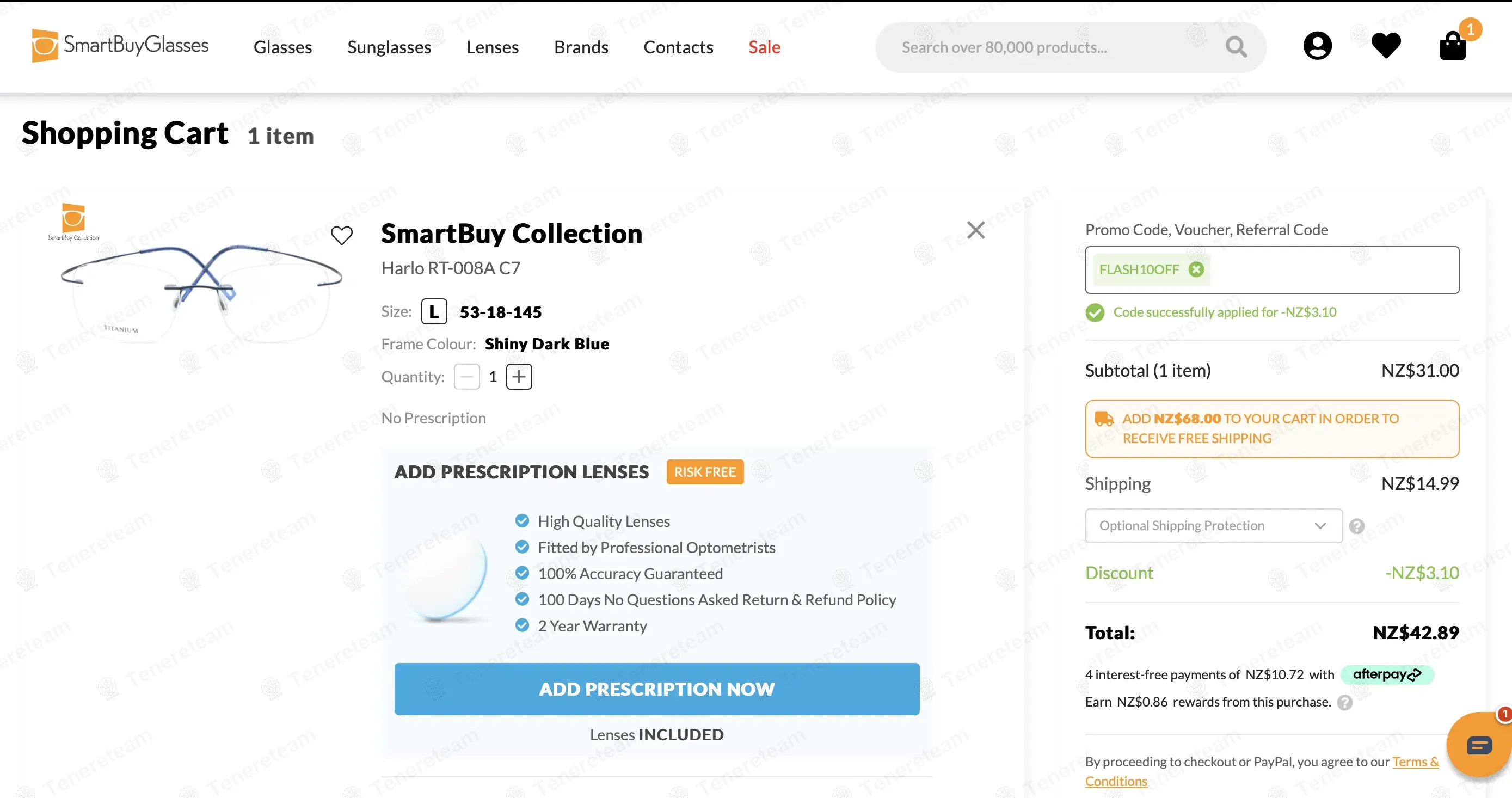Open the Sale menu item
1512x798 pixels.
(x=764, y=47)
